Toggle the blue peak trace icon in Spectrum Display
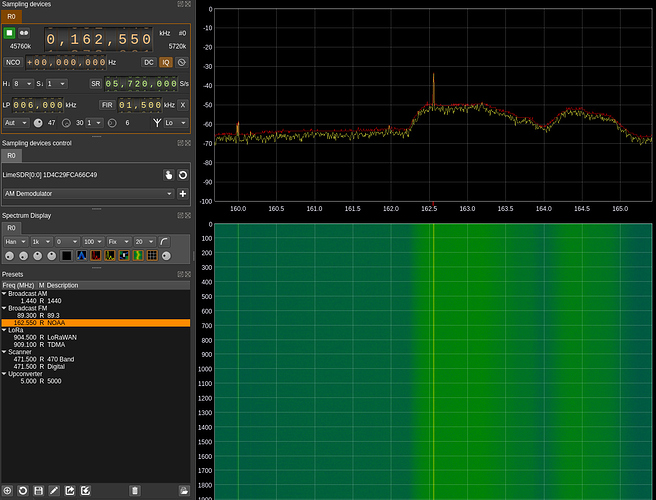Image resolution: width=656 pixels, height=500 pixels. [81, 256]
